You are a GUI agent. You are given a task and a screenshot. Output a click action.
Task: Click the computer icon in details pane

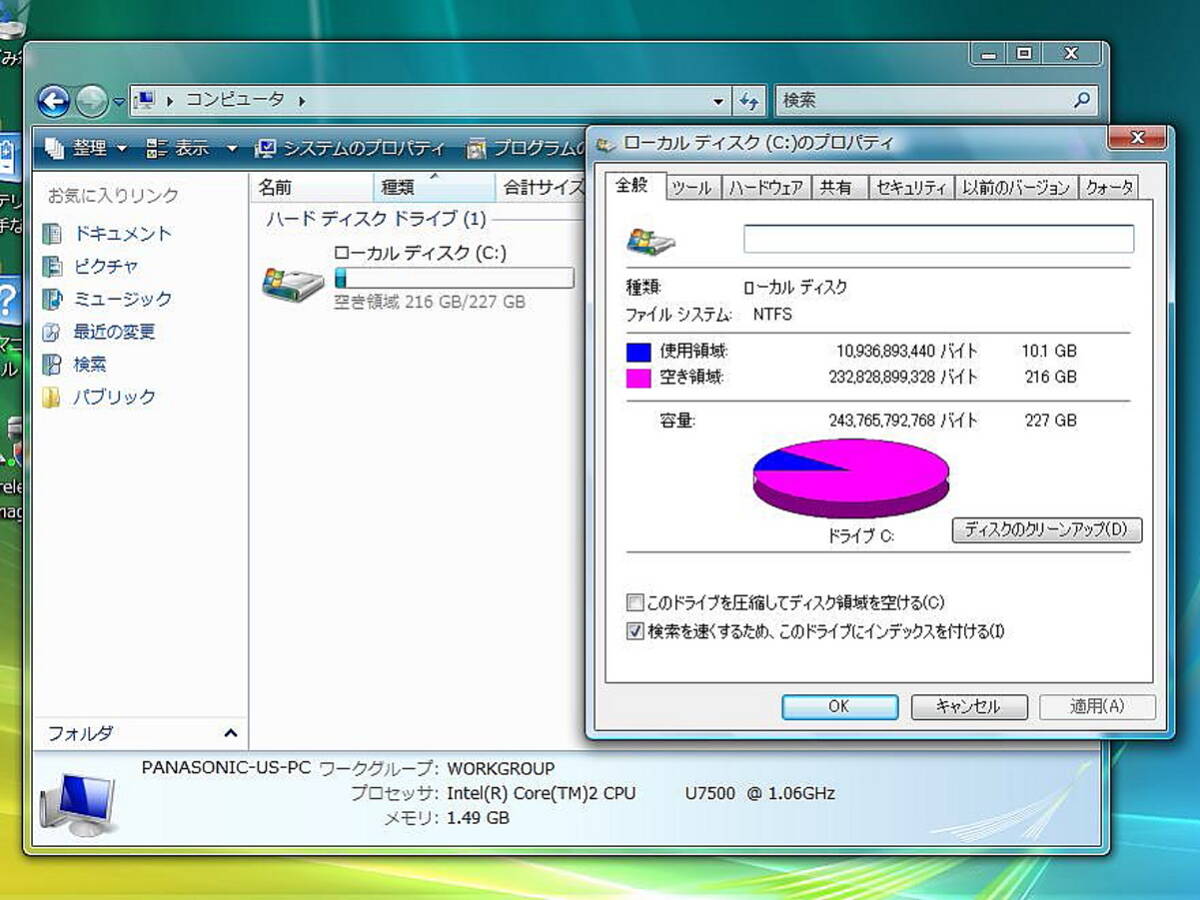(x=77, y=805)
